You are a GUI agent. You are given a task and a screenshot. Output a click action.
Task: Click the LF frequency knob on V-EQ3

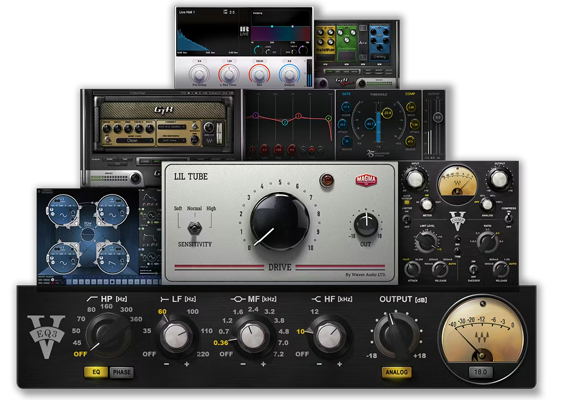[x=176, y=337]
